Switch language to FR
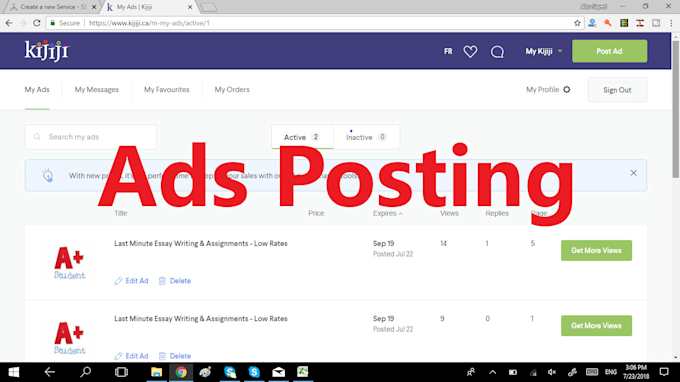Viewport: 680px width, 382px height. coord(448,51)
